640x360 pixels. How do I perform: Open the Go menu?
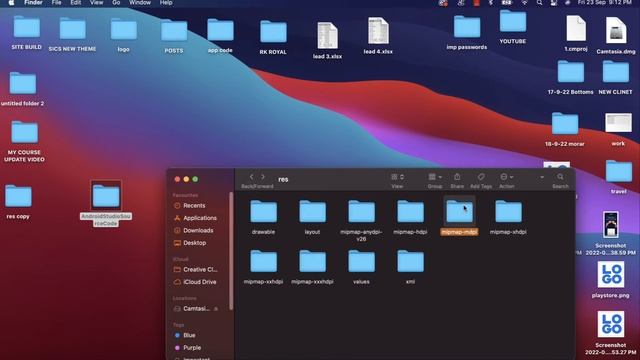click(x=116, y=2)
